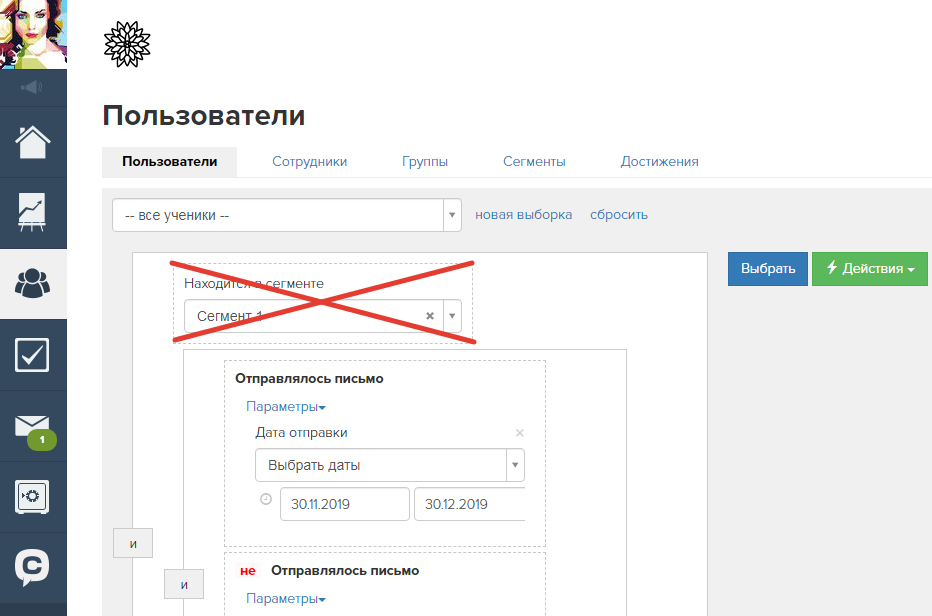Expand the Сегмент 1 dropdown arrow
The image size is (932, 616).
pyautogui.click(x=452, y=316)
